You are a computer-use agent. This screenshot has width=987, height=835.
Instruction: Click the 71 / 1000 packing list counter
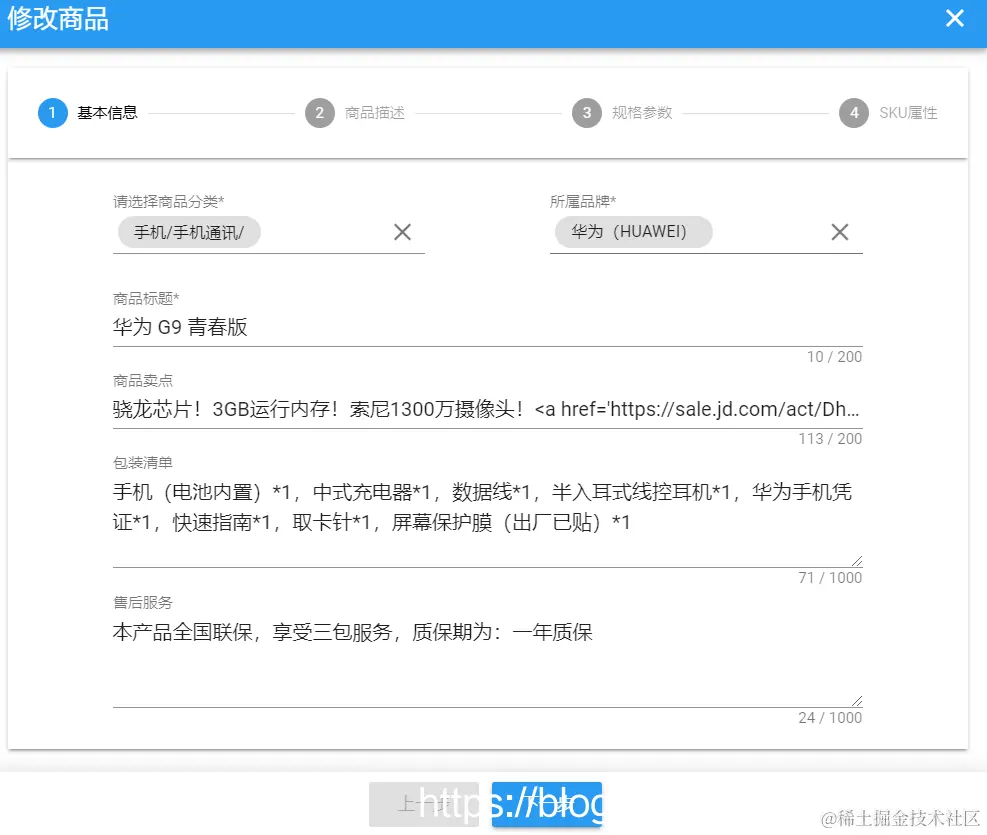[x=830, y=578]
